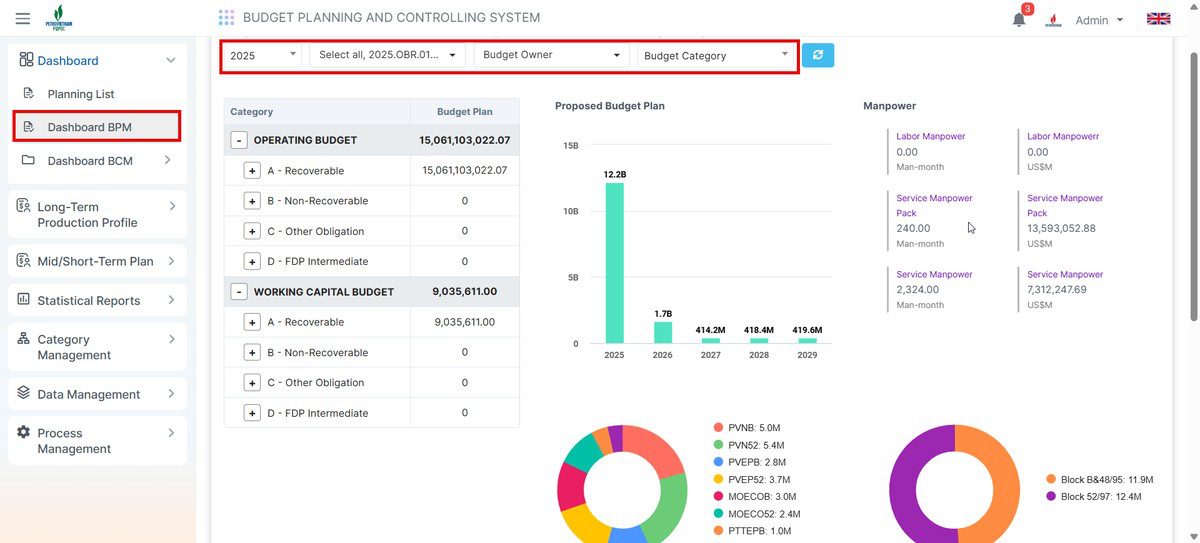Click the Mid/Short-Term Plan icon

click(x=23, y=261)
